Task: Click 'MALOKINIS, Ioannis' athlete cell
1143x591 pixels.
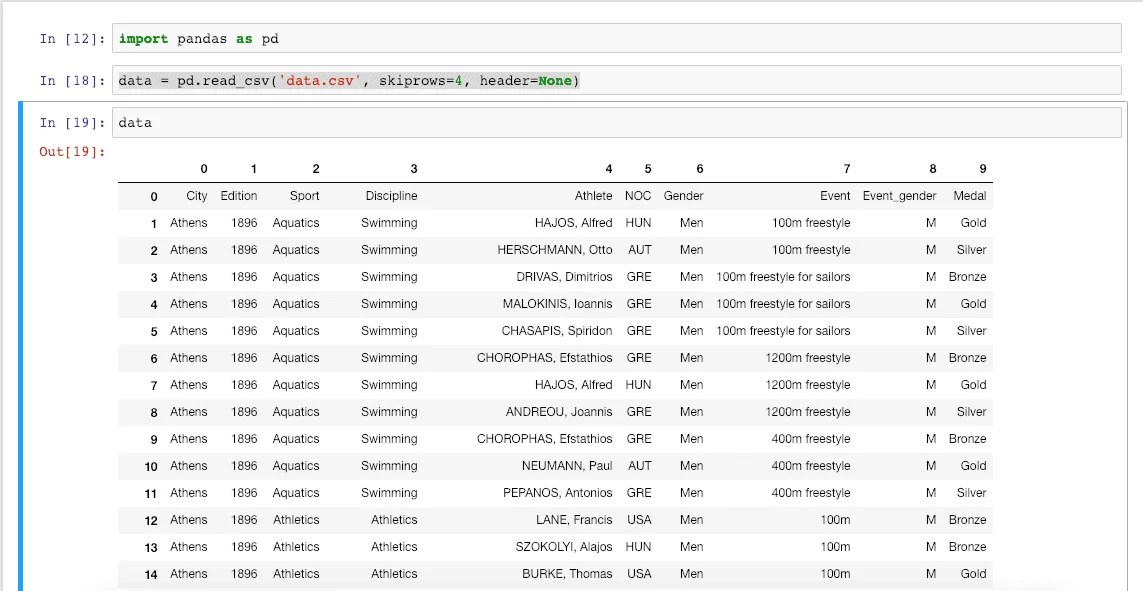Action: [558, 304]
